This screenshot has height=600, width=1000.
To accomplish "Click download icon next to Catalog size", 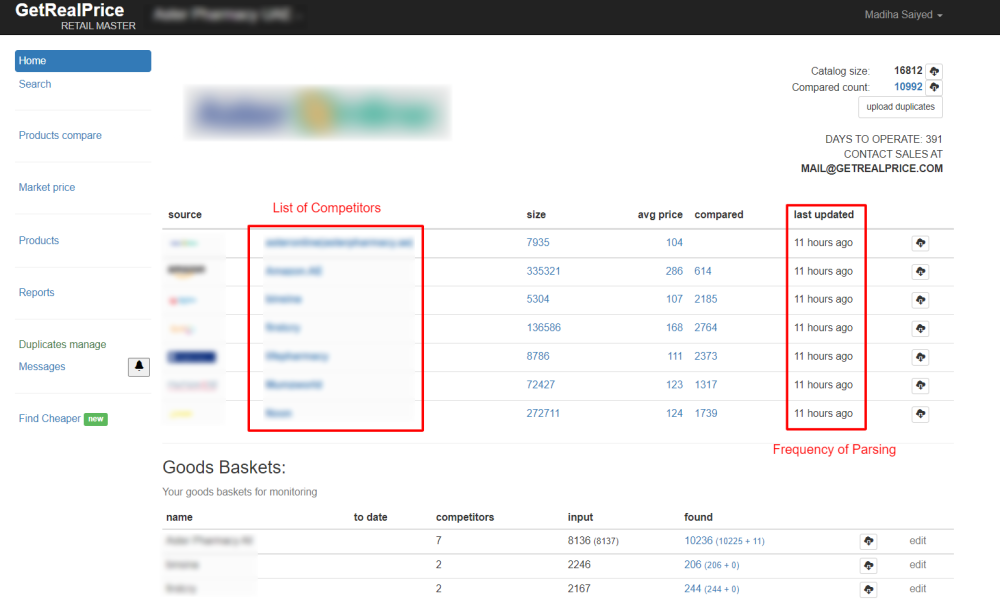I will click(934, 71).
